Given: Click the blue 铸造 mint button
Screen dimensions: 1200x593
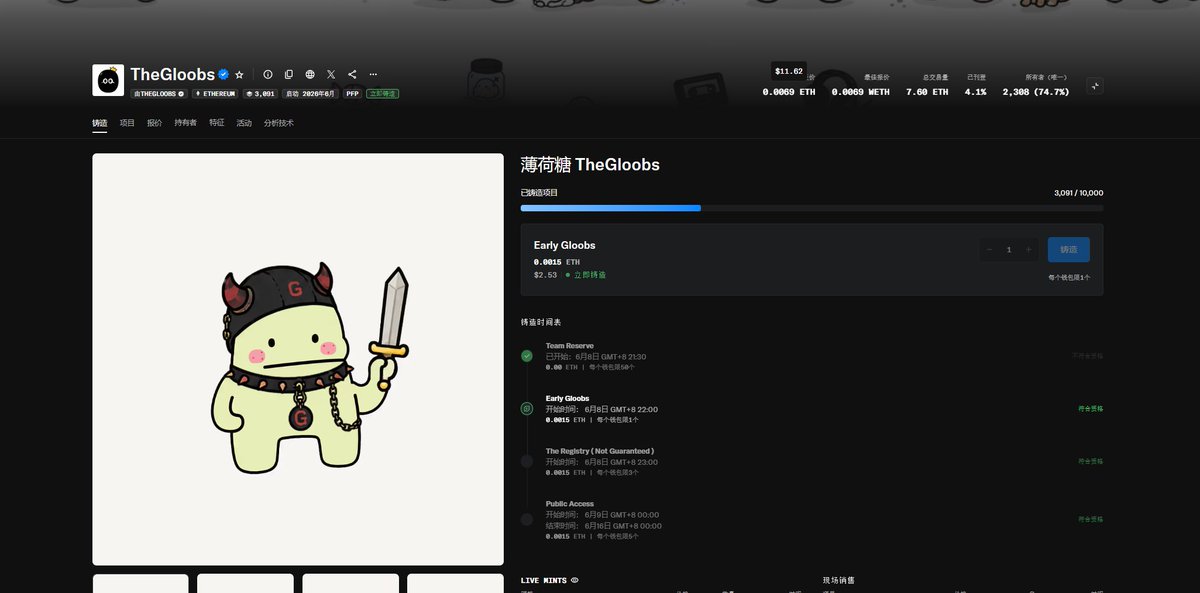Looking at the screenshot, I should [1069, 250].
